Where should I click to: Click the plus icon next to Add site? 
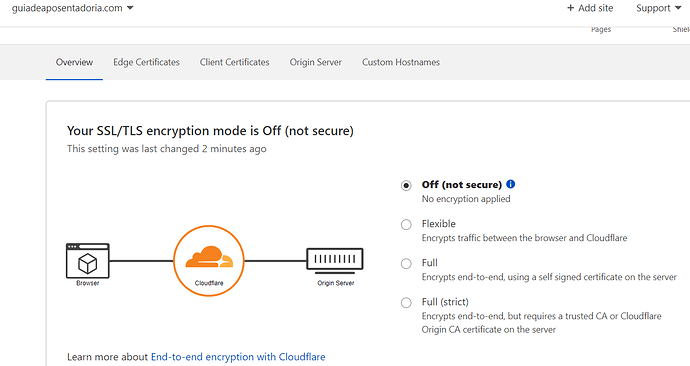570,8
